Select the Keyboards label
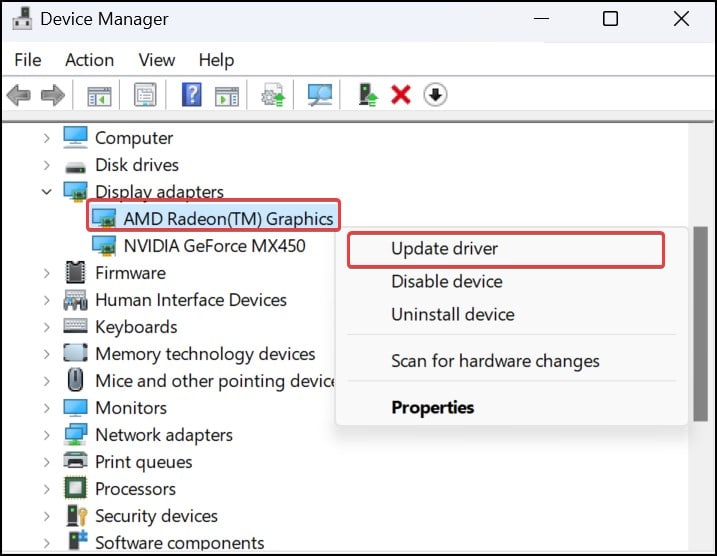This screenshot has width=717, height=556. pos(136,327)
